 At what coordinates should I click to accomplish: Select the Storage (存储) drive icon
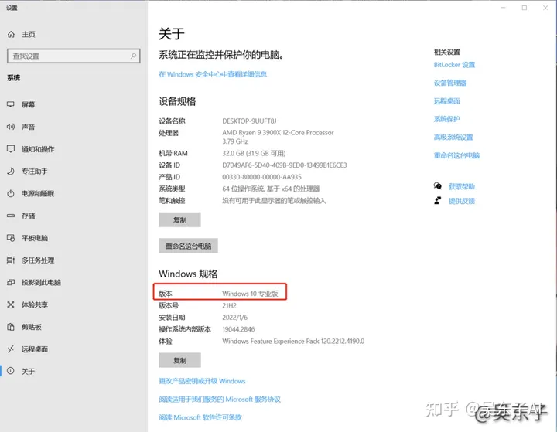pyautogui.click(x=11, y=216)
